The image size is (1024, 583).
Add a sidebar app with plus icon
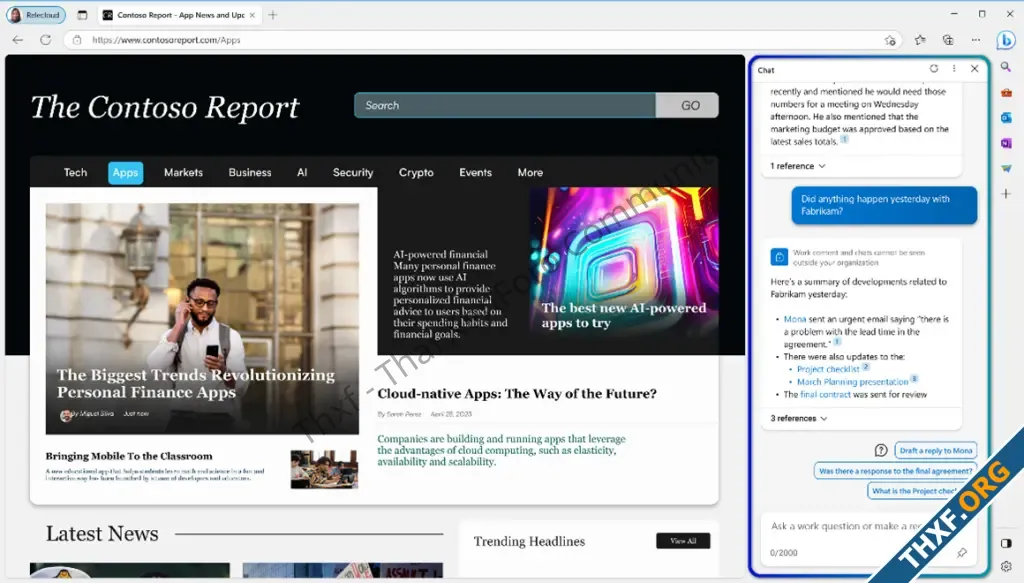(1006, 194)
